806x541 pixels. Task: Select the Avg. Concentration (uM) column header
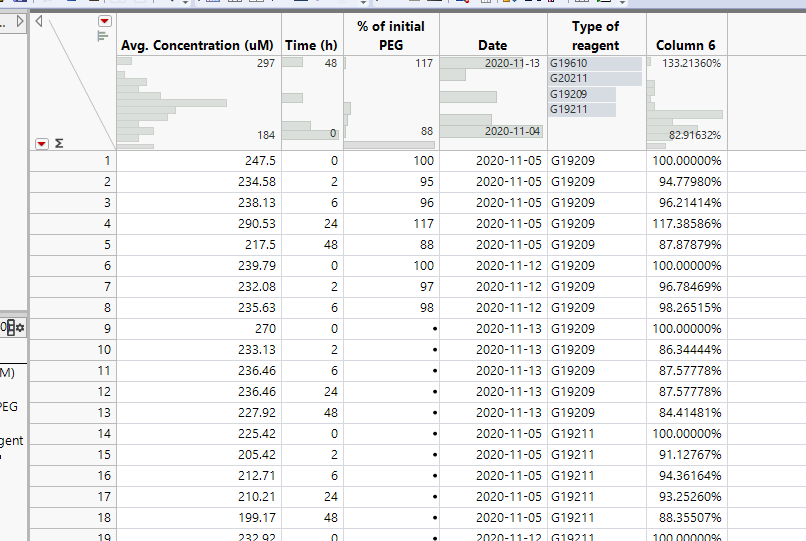point(198,45)
